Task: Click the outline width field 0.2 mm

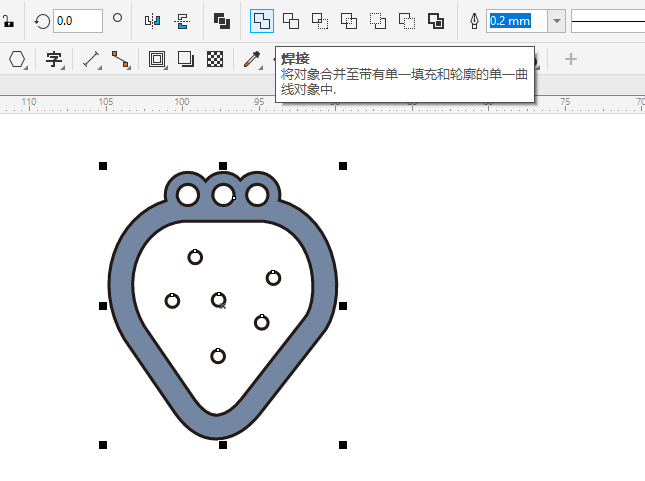Action: pyautogui.click(x=517, y=21)
